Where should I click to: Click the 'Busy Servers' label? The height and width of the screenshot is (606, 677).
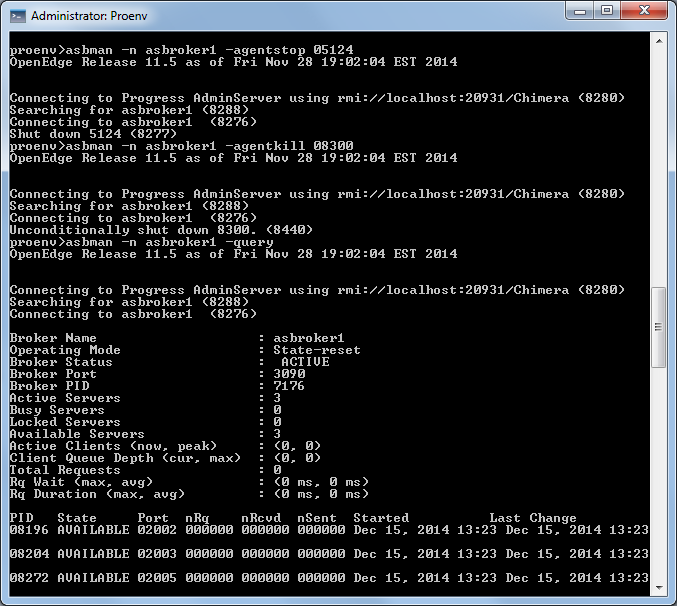click(x=57, y=410)
